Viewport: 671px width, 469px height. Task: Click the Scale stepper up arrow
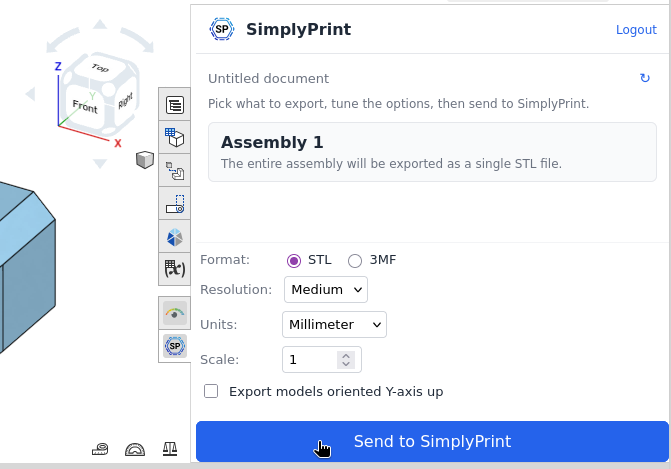346,356
